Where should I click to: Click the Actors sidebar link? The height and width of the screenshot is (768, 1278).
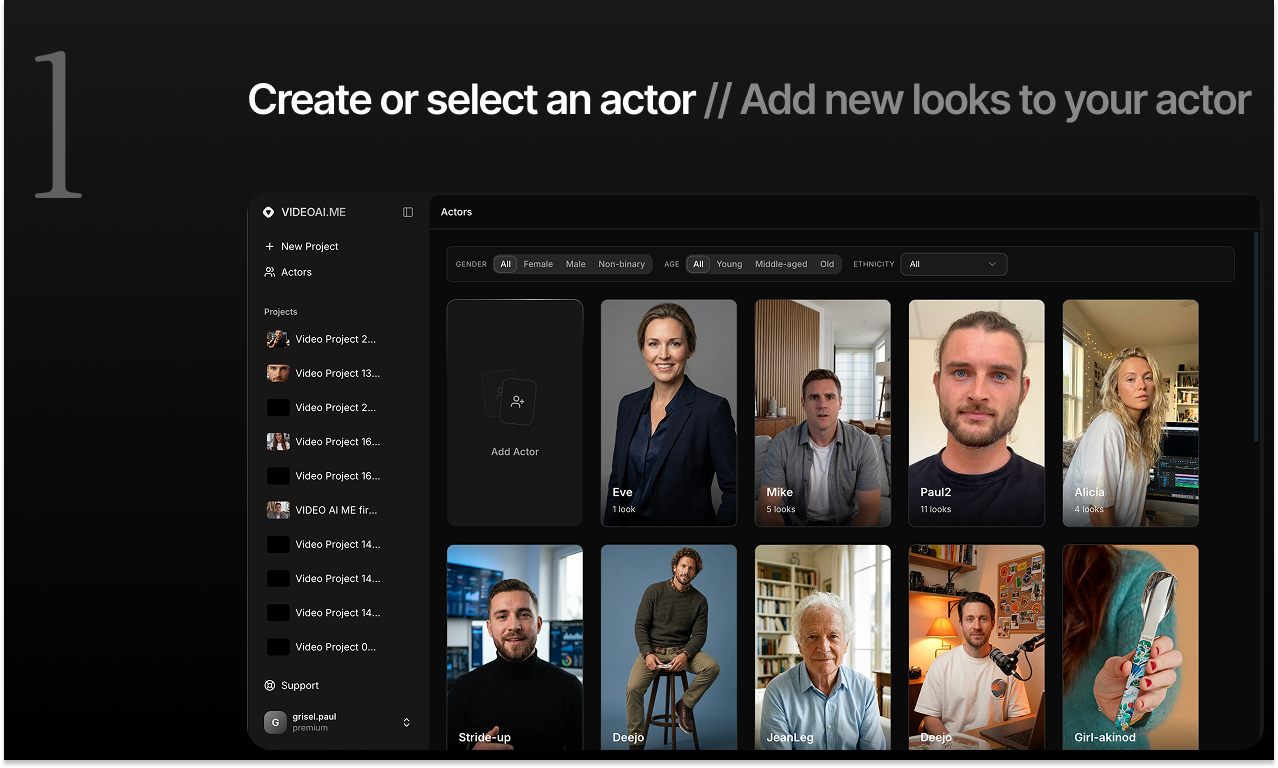pos(297,272)
